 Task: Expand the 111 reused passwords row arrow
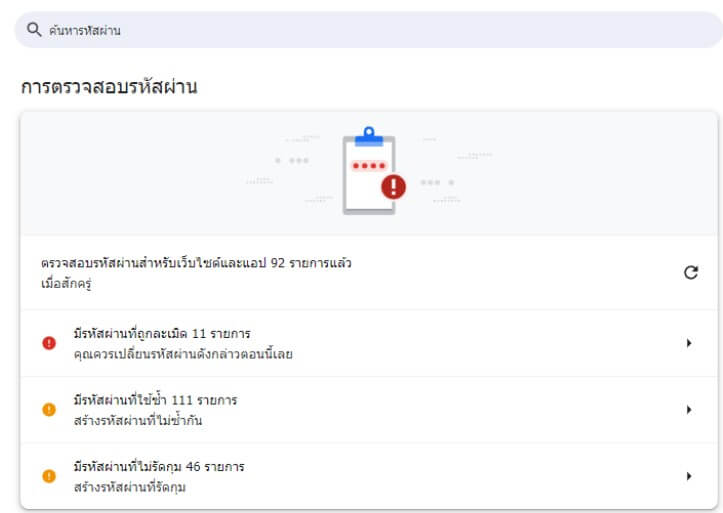point(689,409)
